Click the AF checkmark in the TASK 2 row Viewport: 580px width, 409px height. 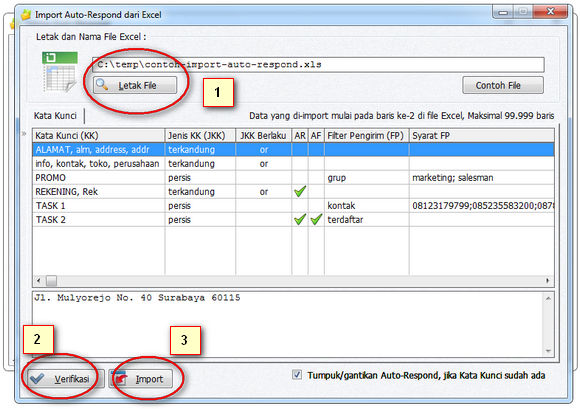tap(316, 219)
